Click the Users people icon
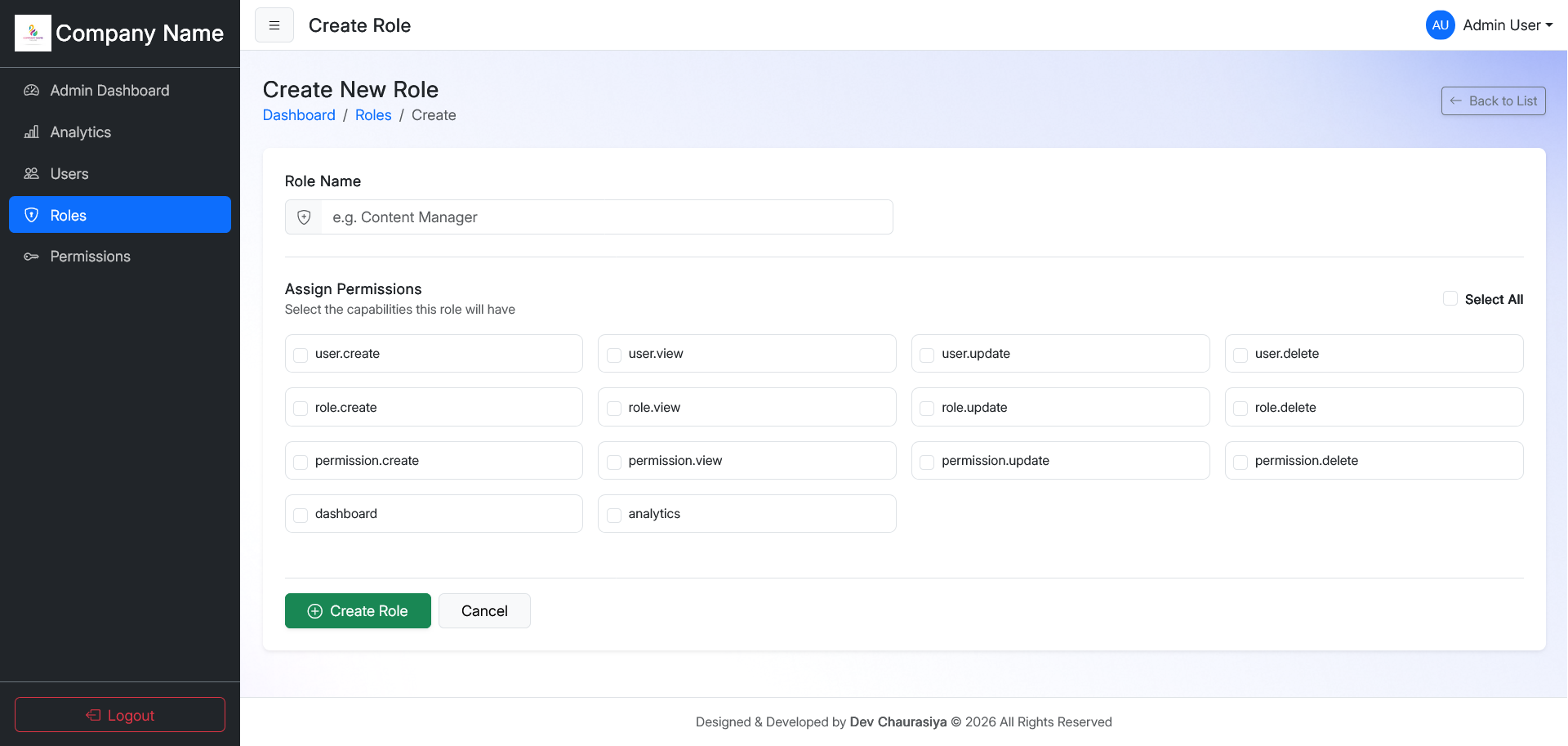The image size is (1568, 746). coord(31,174)
